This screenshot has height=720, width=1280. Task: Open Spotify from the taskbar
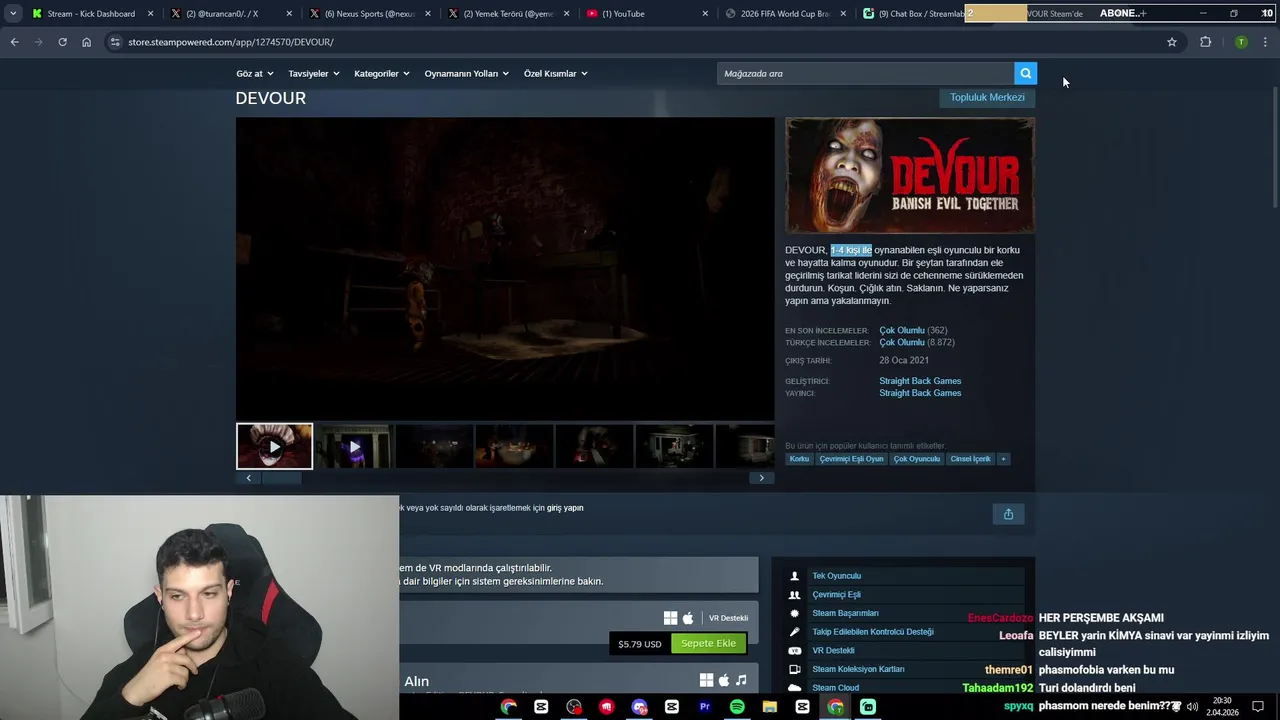pos(737,707)
